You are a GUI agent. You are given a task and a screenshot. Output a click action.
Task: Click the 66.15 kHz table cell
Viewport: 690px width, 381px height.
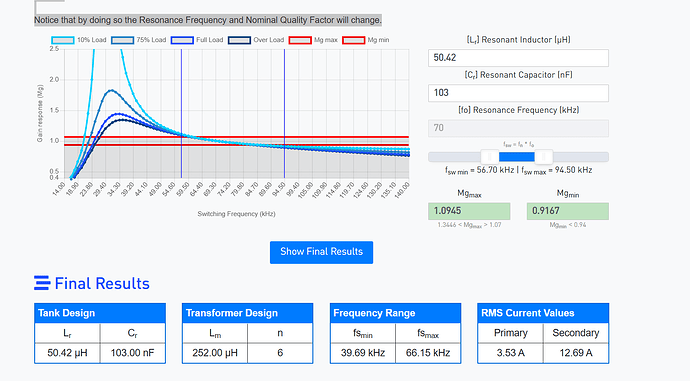[428, 353]
